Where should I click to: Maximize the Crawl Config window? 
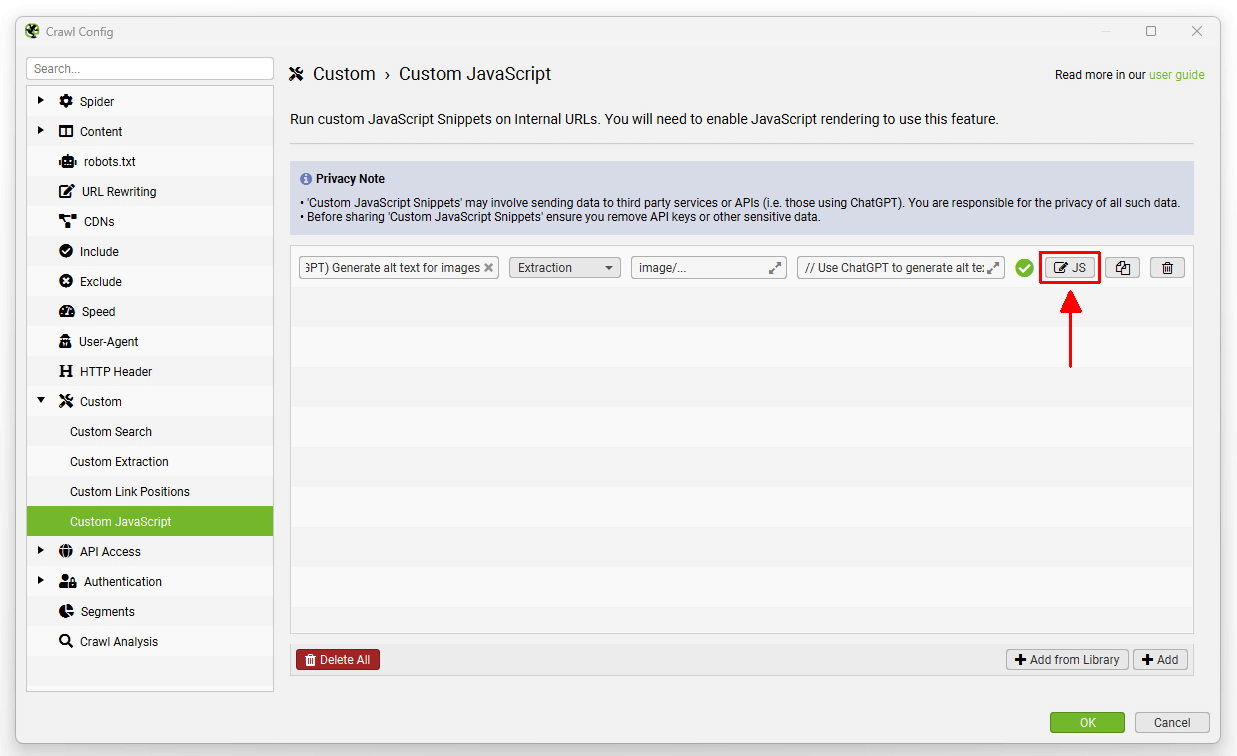click(1151, 31)
